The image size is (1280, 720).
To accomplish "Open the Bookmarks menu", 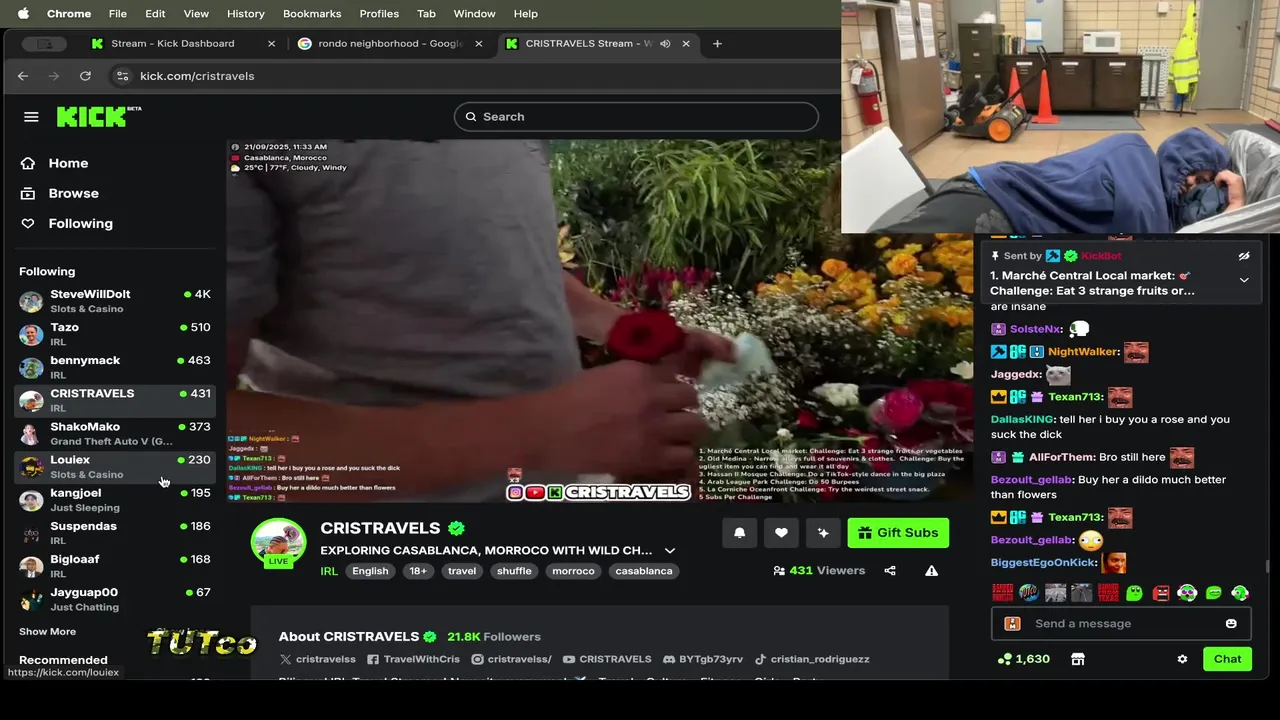I will [312, 14].
